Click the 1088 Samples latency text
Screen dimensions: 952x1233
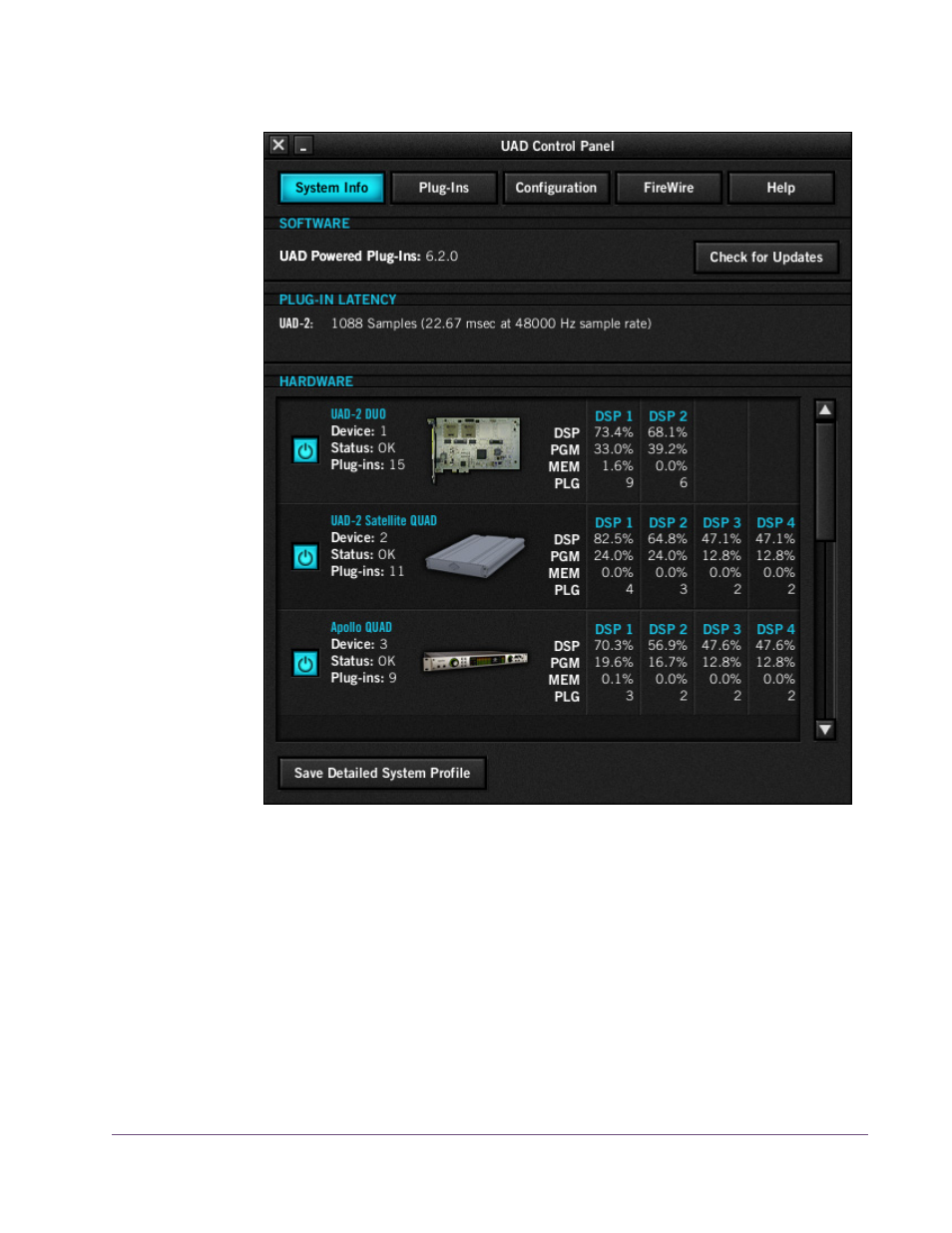click(491, 323)
